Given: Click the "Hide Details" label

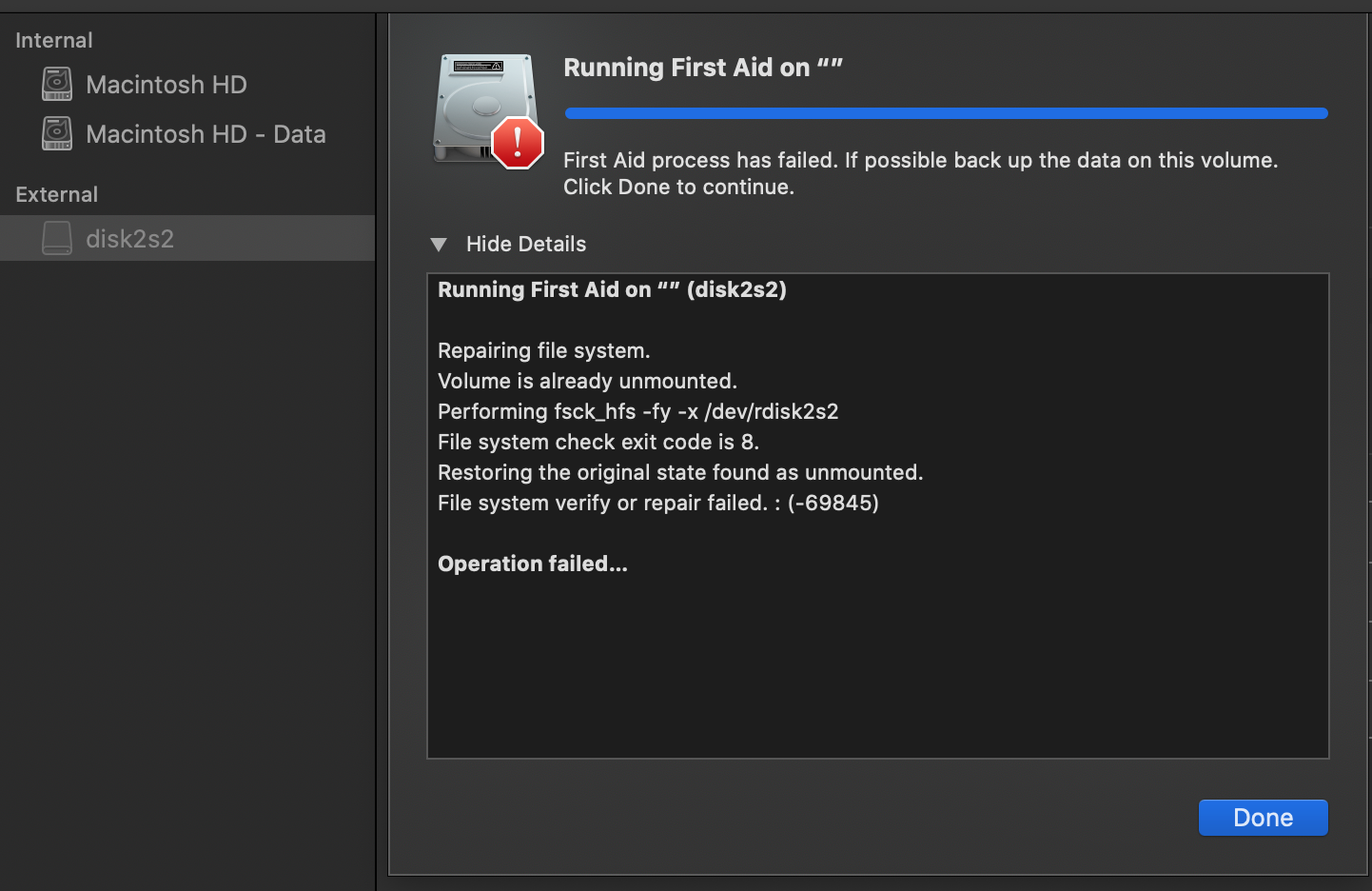Looking at the screenshot, I should (526, 245).
